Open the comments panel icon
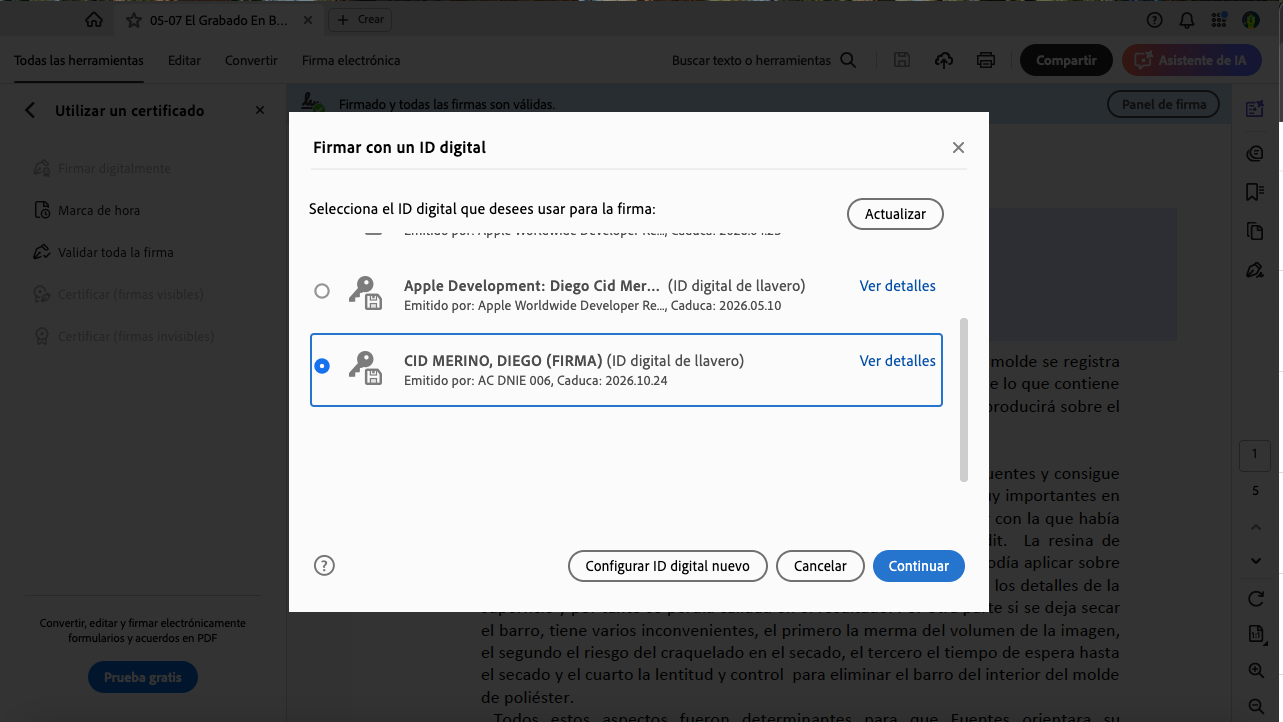1283x722 pixels. (1254, 153)
